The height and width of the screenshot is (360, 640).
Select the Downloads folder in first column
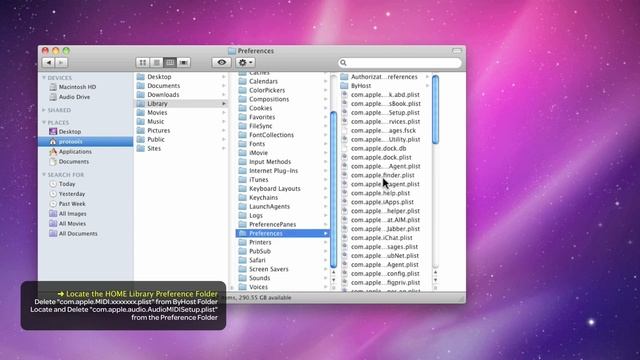click(181, 95)
